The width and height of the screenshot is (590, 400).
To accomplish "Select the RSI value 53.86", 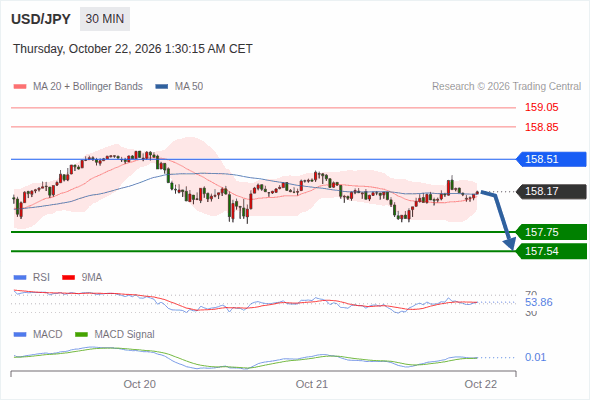I will coord(538,302).
